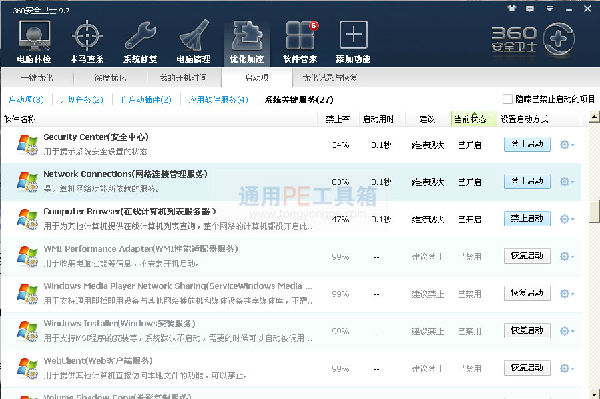Select the Security Center(安全中心) service name
The image size is (600, 399).
pos(96,137)
